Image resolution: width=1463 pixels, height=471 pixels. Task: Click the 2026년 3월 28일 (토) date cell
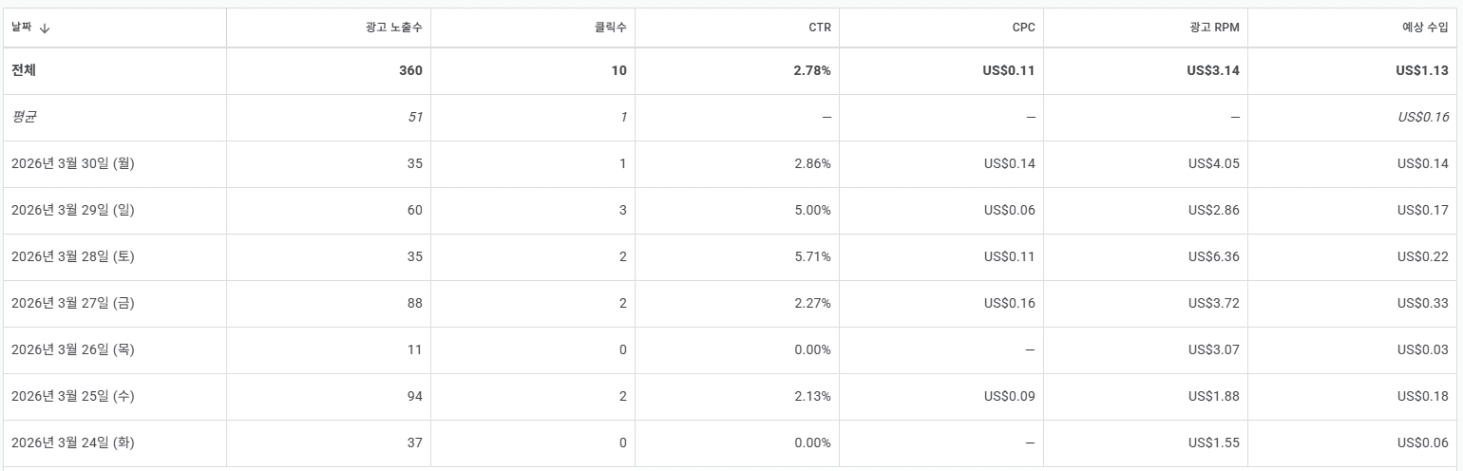pyautogui.click(x=73, y=257)
